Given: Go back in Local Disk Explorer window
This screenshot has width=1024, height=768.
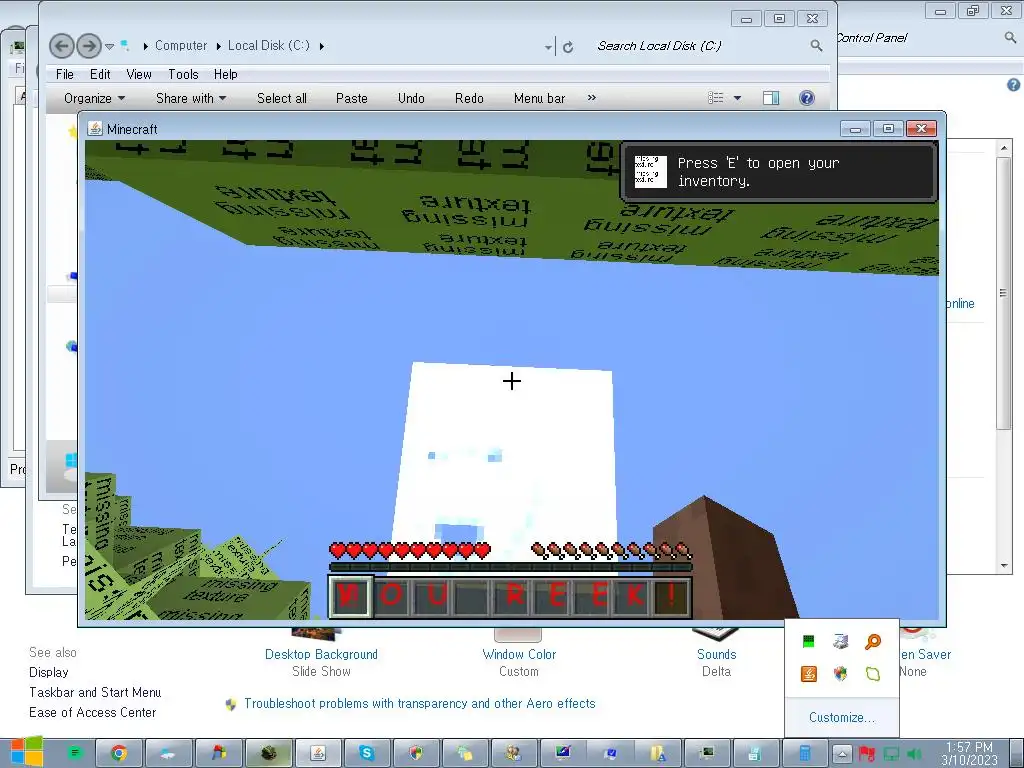Looking at the screenshot, I should tap(62, 46).
